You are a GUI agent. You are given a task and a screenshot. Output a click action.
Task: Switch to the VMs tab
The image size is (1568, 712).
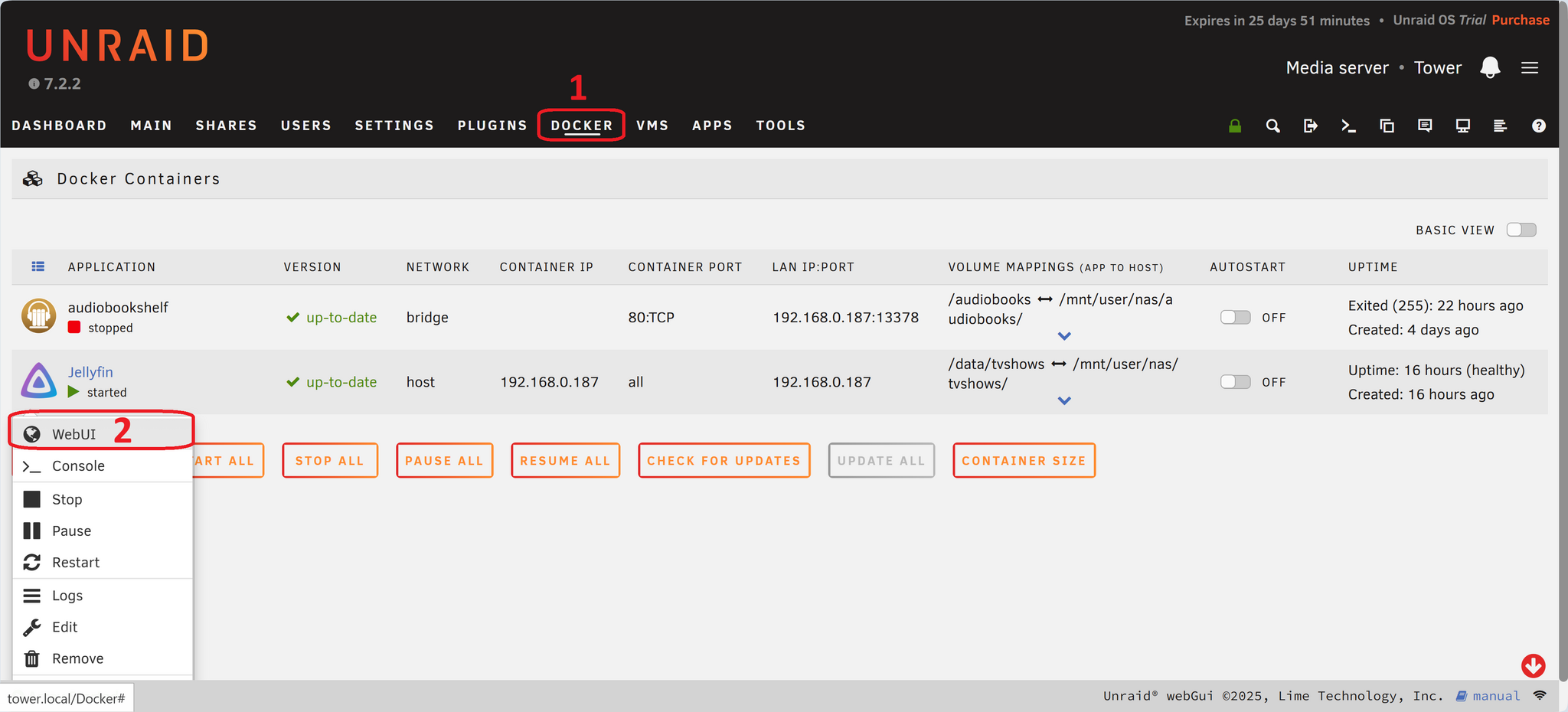(652, 126)
